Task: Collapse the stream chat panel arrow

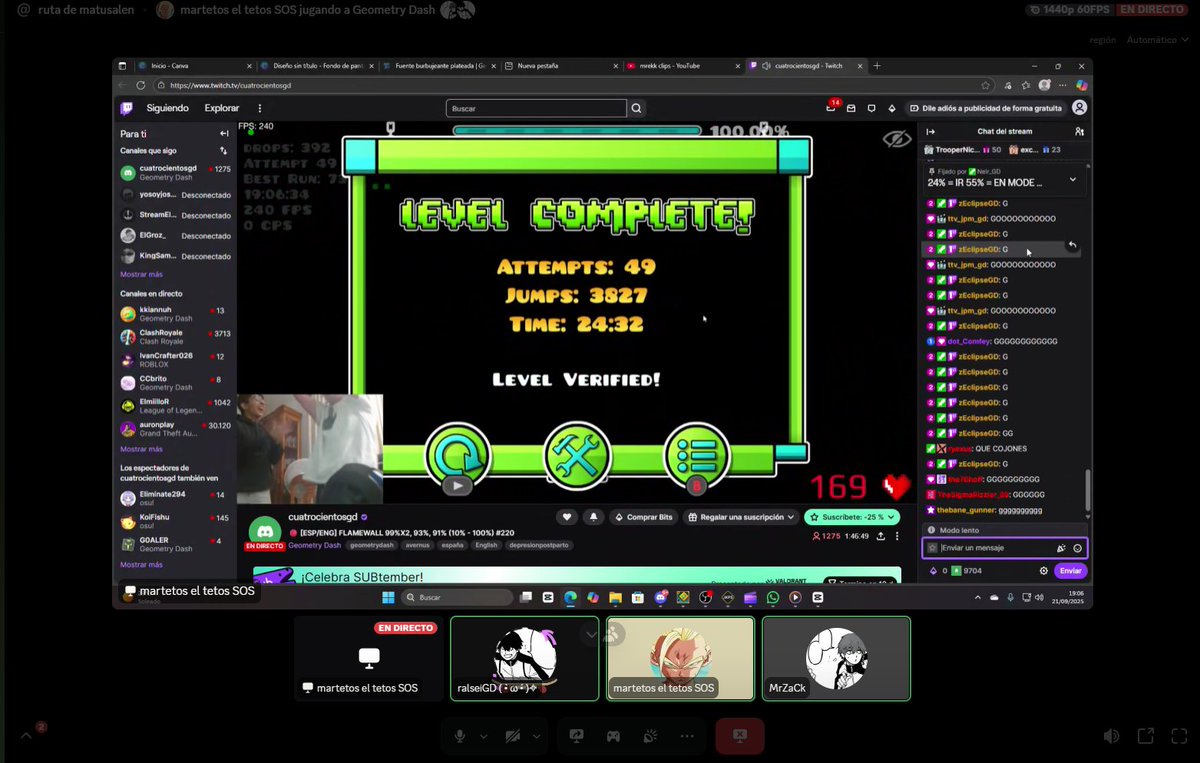Action: 930,131
